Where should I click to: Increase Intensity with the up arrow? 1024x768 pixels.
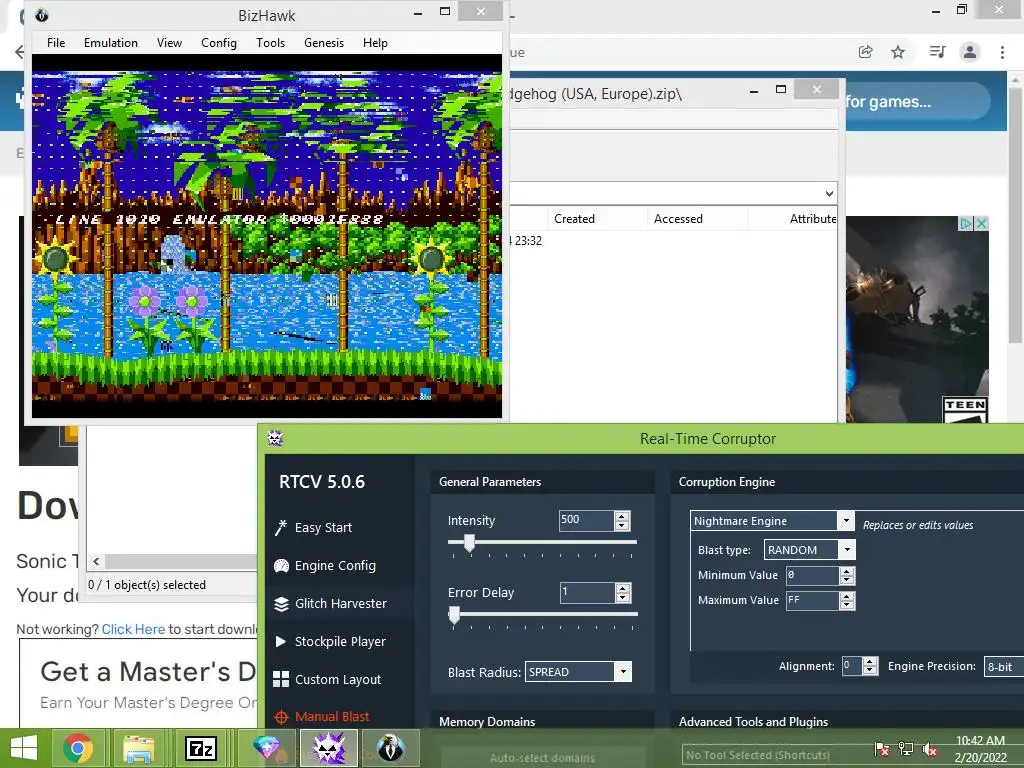pyautogui.click(x=622, y=516)
